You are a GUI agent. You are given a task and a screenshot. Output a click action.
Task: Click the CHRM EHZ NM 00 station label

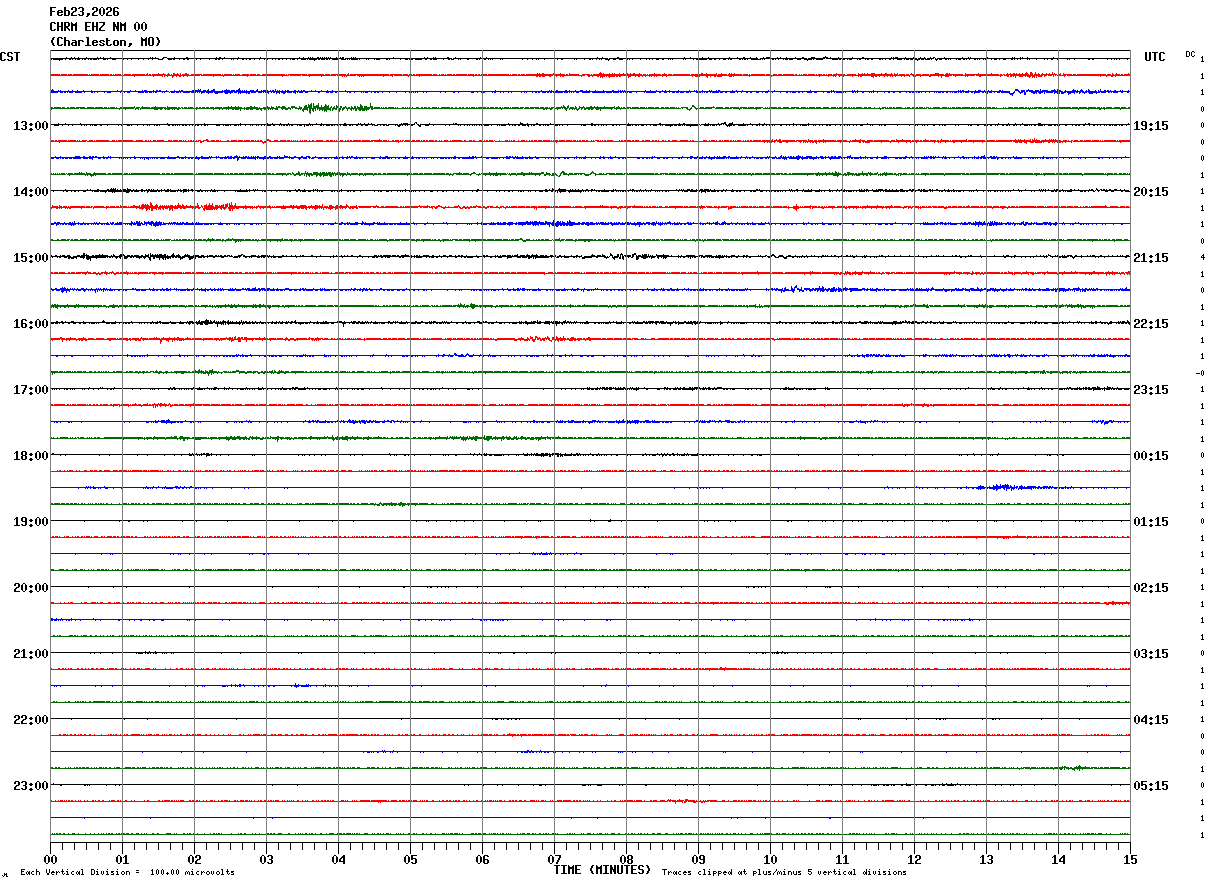98,27
